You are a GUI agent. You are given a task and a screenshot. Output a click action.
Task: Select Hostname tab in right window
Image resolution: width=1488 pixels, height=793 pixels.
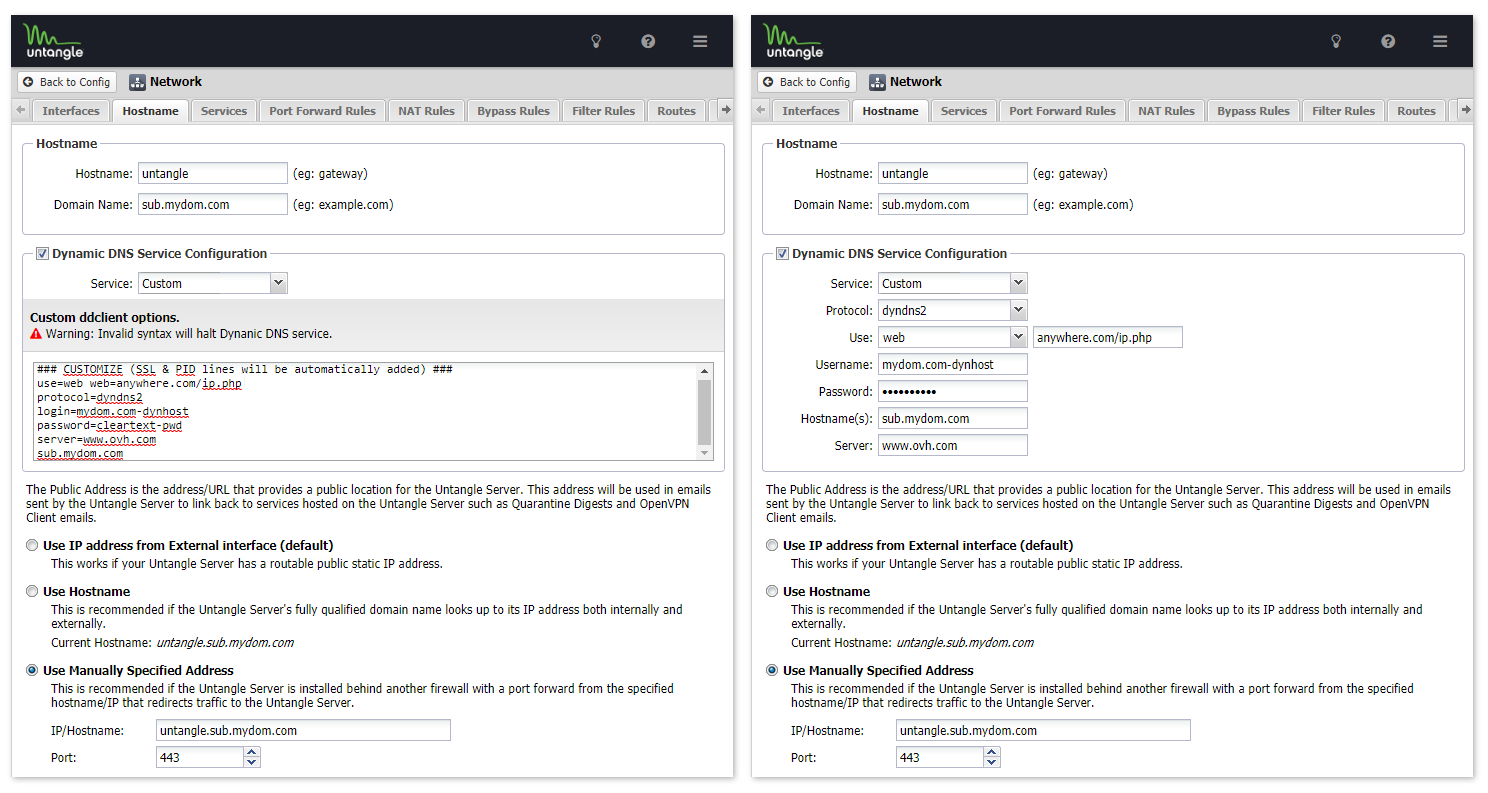(x=890, y=111)
